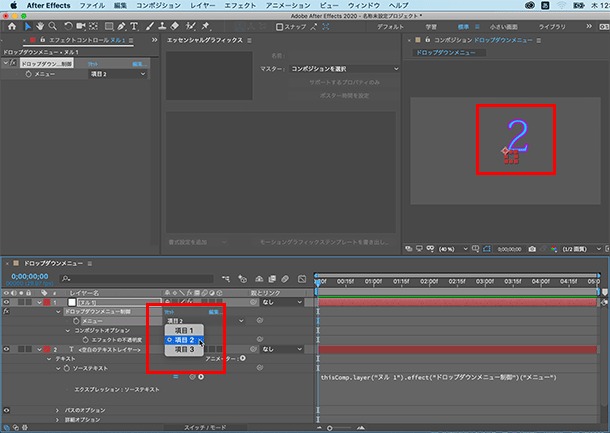Select the Pan Behind anchor point tool

point(93,26)
